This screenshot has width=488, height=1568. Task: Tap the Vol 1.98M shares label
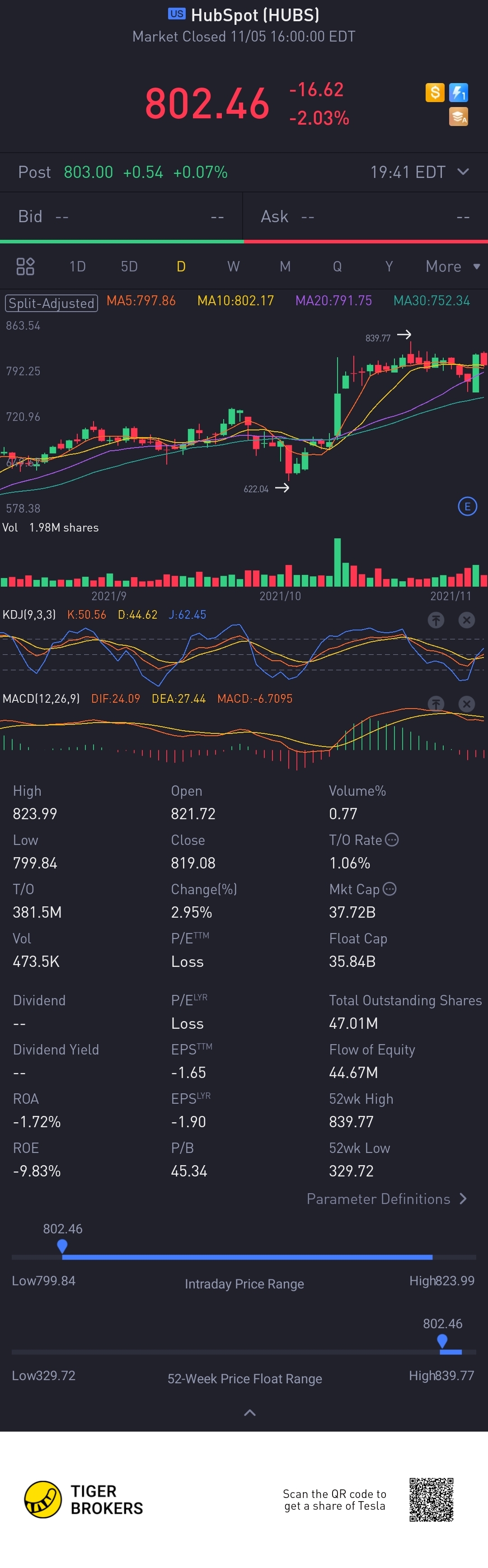tap(51, 528)
